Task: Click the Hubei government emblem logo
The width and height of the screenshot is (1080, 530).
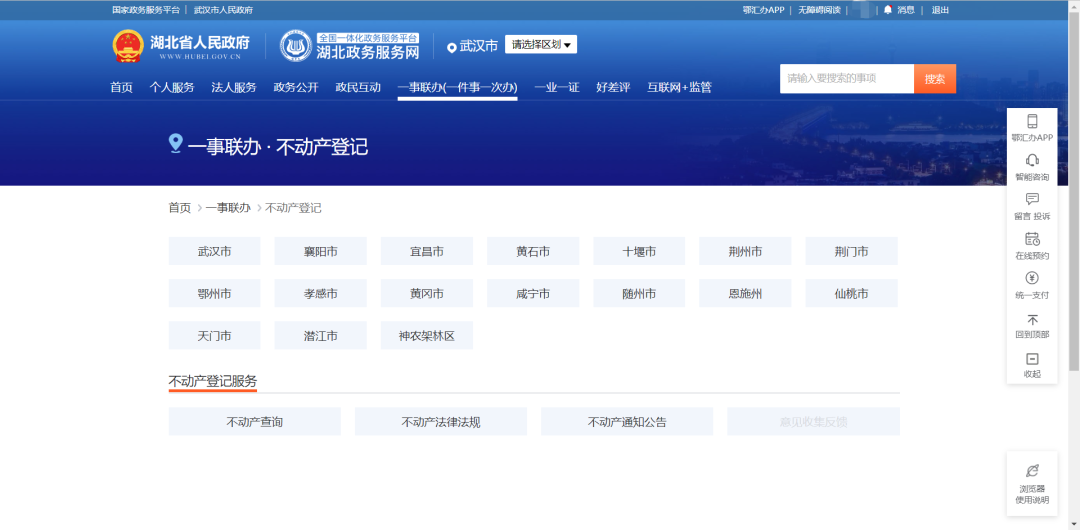Action: [127, 46]
